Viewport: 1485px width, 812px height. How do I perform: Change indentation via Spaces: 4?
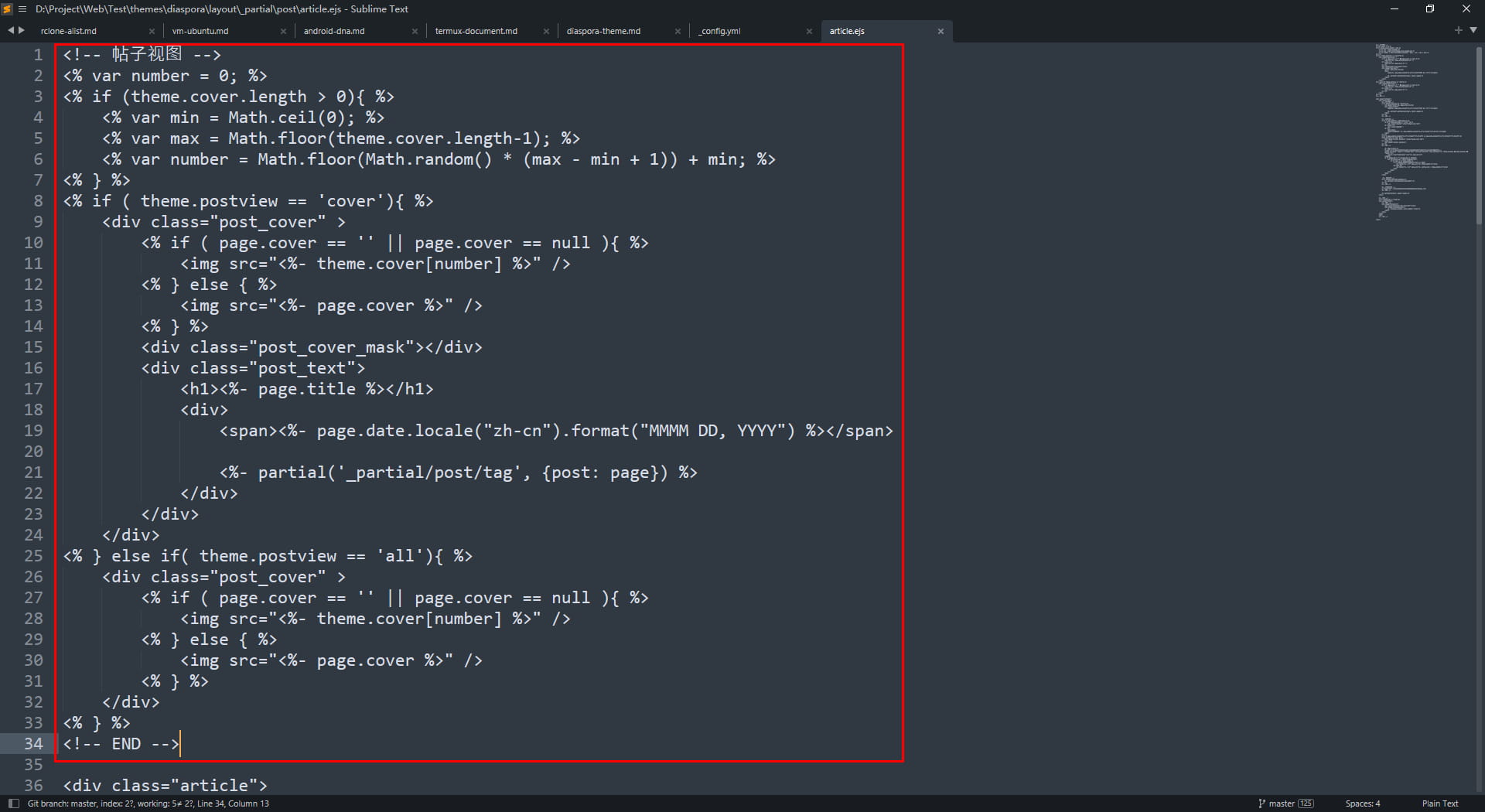[1362, 803]
